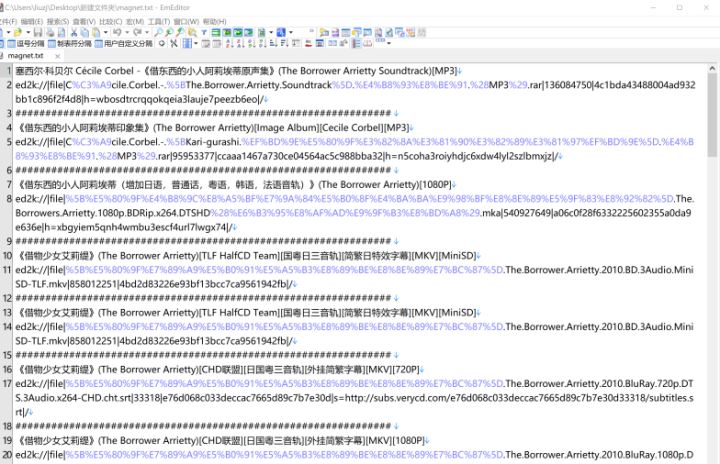Close the magnet.txt tab
This screenshot has height=464, width=720.
(57, 56)
